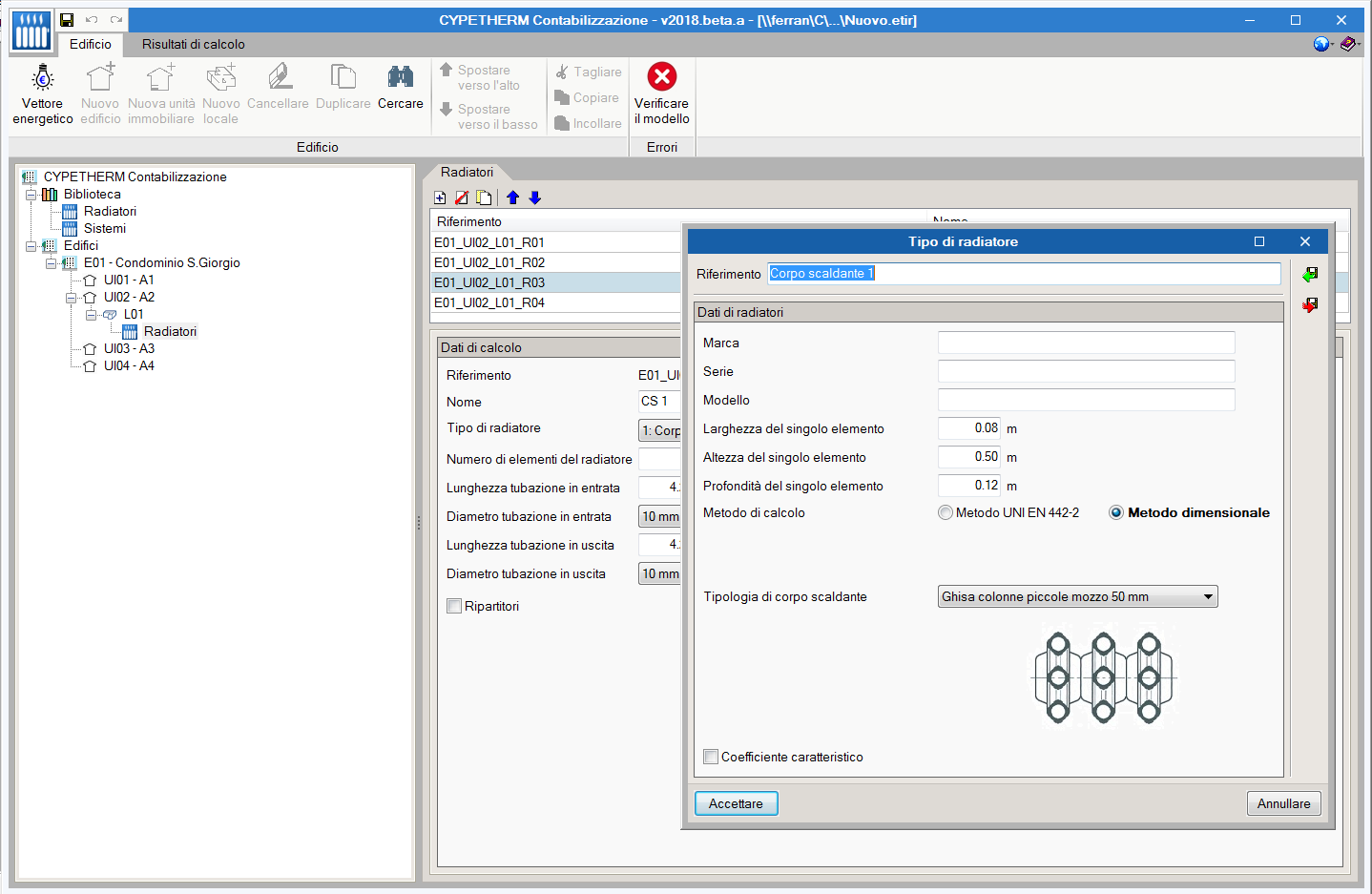1372x894 pixels.
Task: Move radiator down with blue down arrow
Action: [x=535, y=198]
